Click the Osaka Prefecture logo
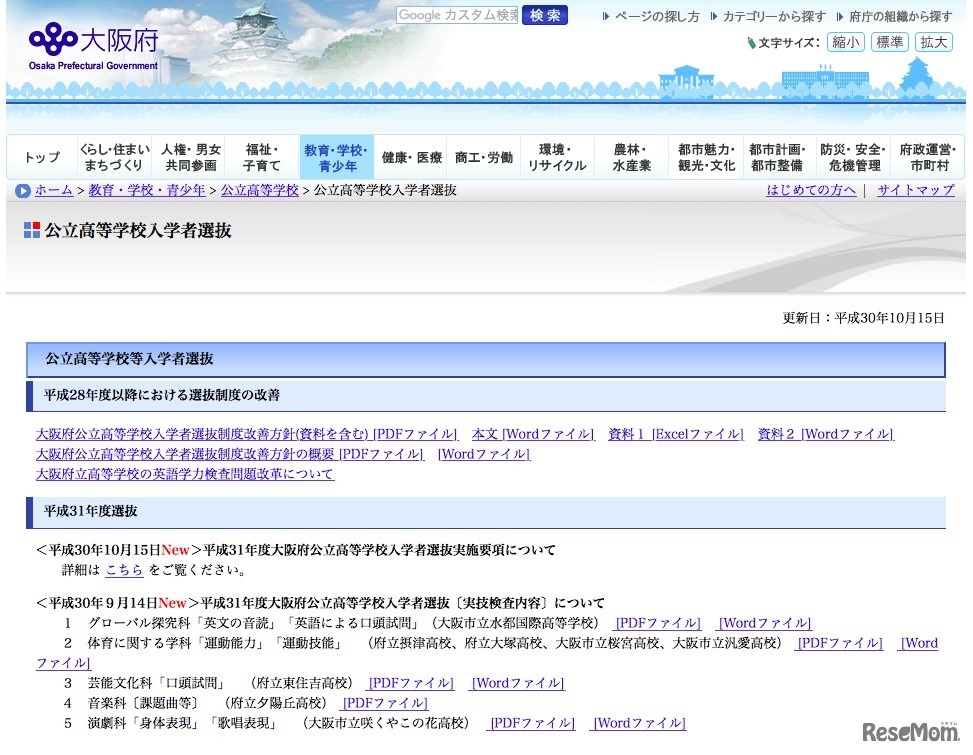The height and width of the screenshot is (755, 973). click(93, 44)
